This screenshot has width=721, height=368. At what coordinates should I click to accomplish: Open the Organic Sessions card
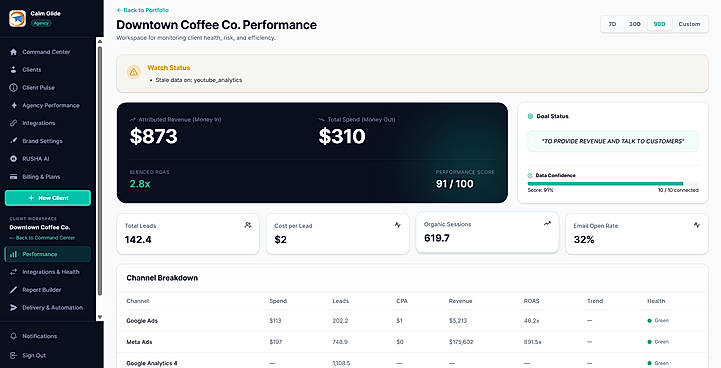[x=487, y=232]
